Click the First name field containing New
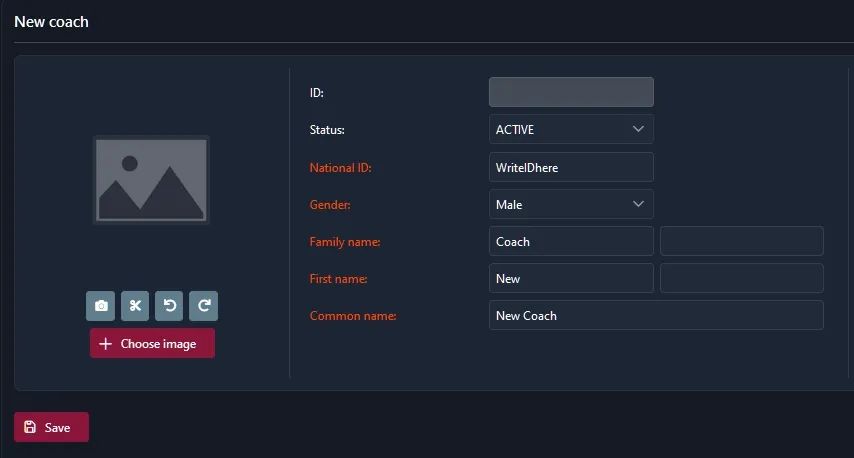The image size is (854, 458). [571, 278]
